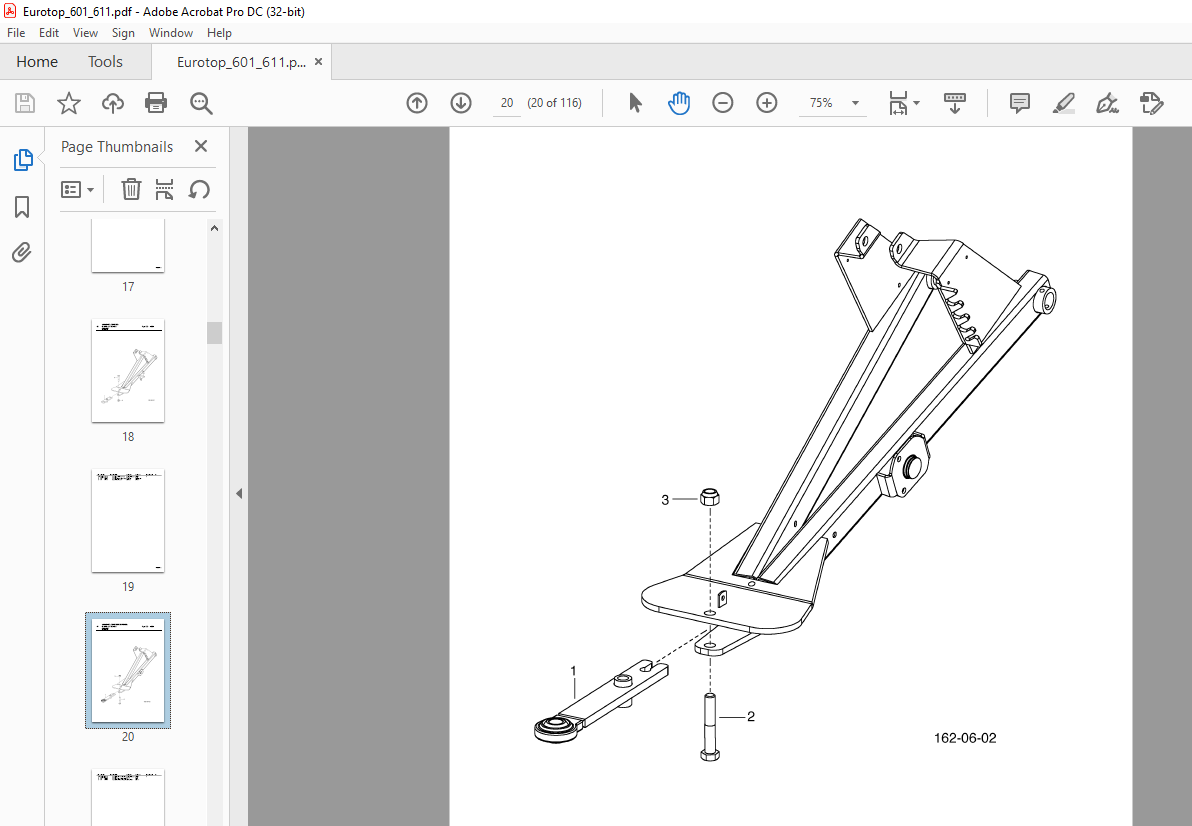The height and width of the screenshot is (826, 1192).
Task: Select page 17 thumbnail
Action: 128,245
